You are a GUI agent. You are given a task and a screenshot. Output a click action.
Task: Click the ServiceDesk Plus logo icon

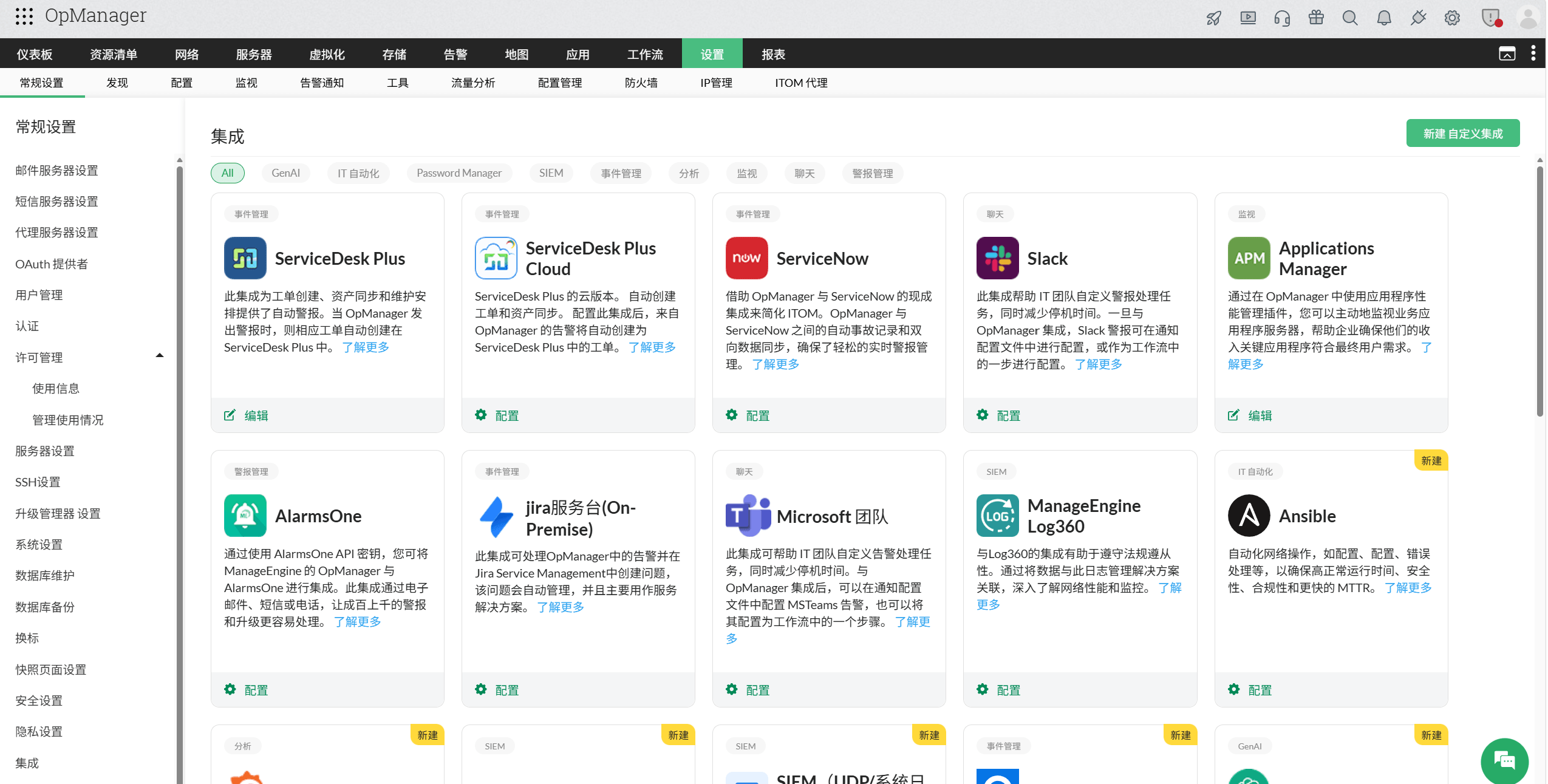click(245, 258)
